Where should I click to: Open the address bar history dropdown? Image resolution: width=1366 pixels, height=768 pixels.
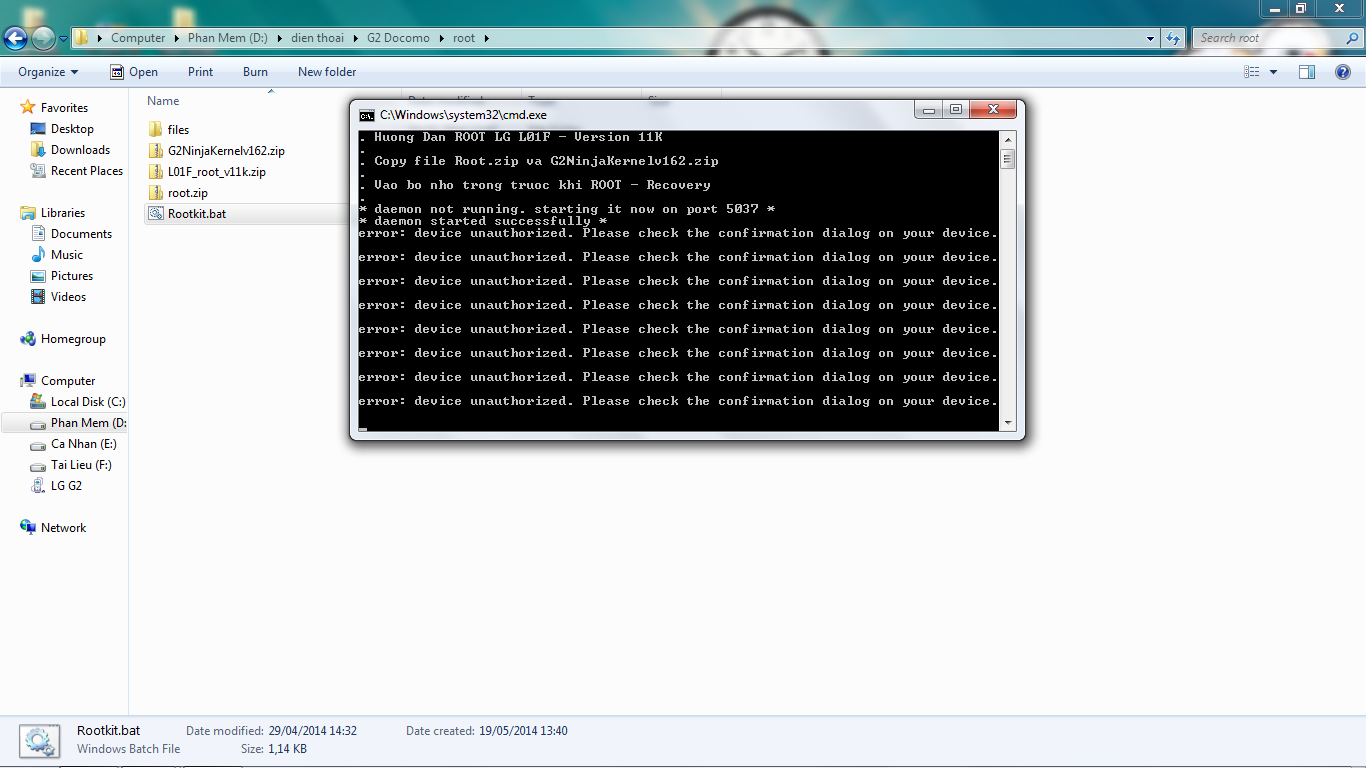[1150, 38]
